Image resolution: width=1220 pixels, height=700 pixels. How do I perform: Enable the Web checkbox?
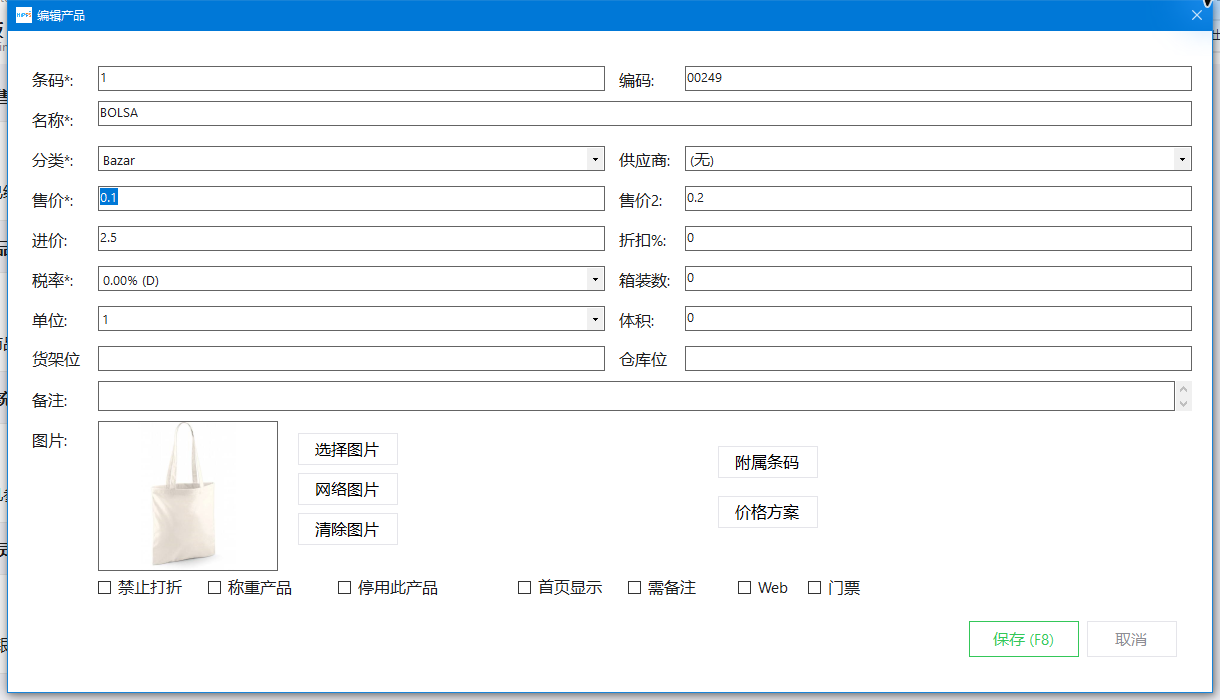744,588
